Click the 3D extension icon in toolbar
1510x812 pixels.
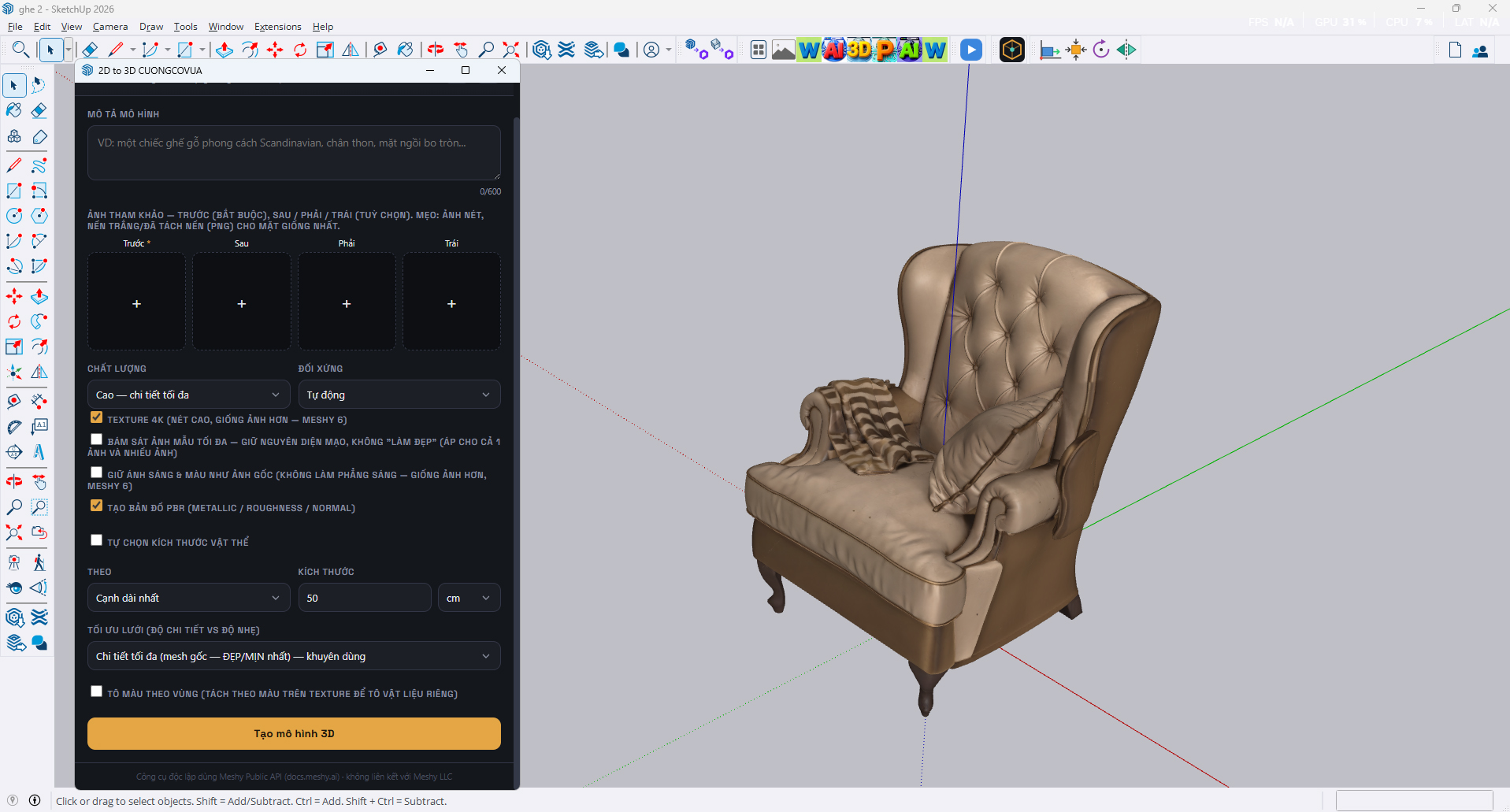[x=859, y=50]
